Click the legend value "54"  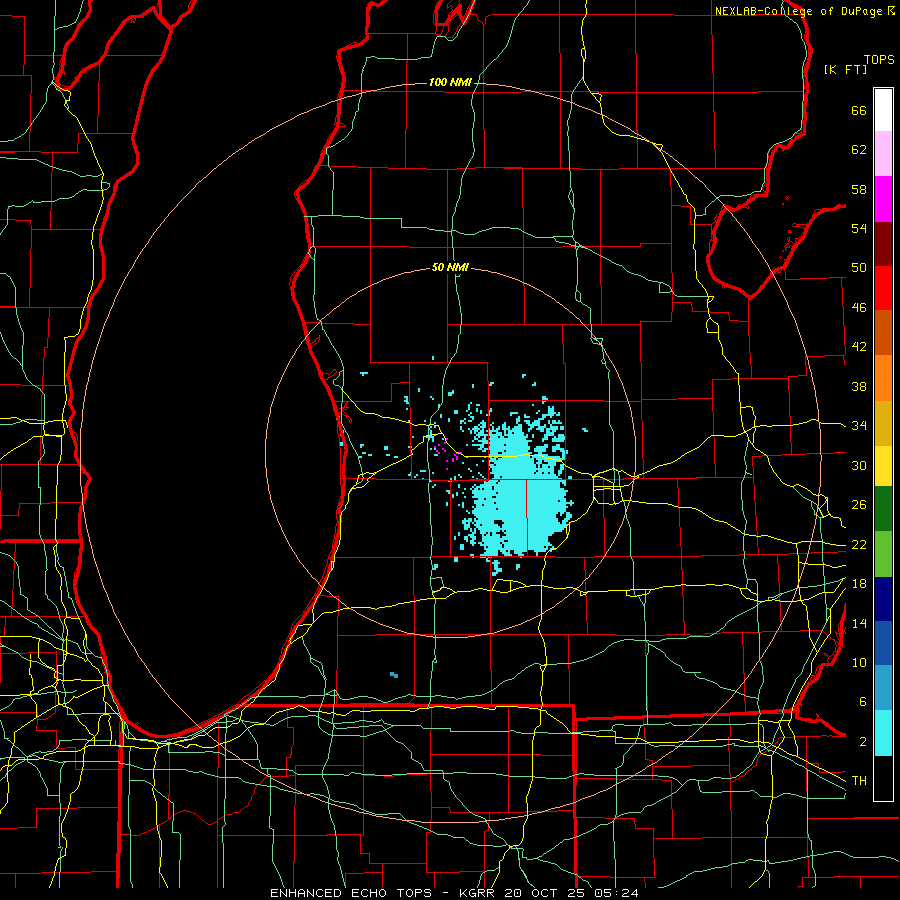(x=859, y=228)
